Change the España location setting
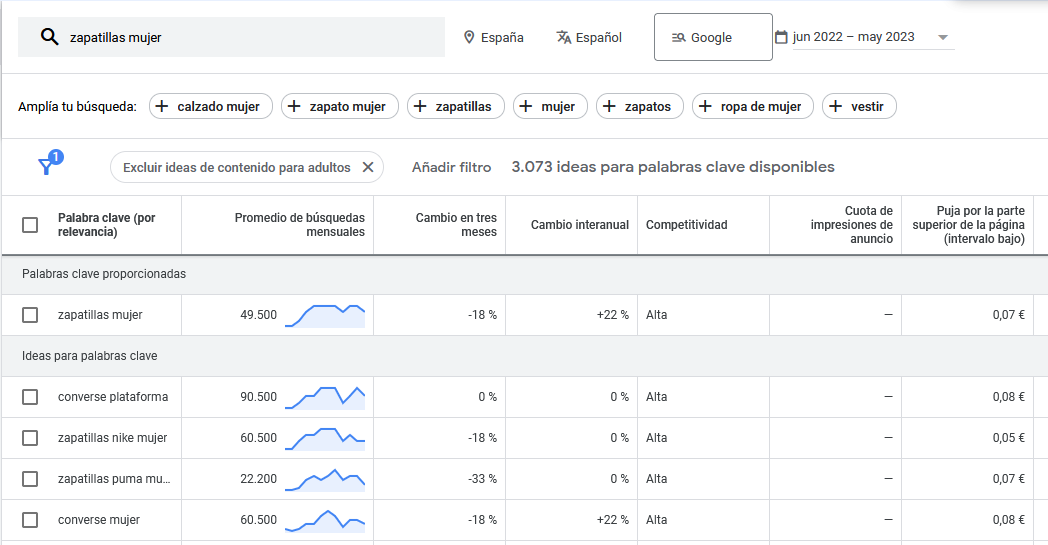 [x=494, y=37]
